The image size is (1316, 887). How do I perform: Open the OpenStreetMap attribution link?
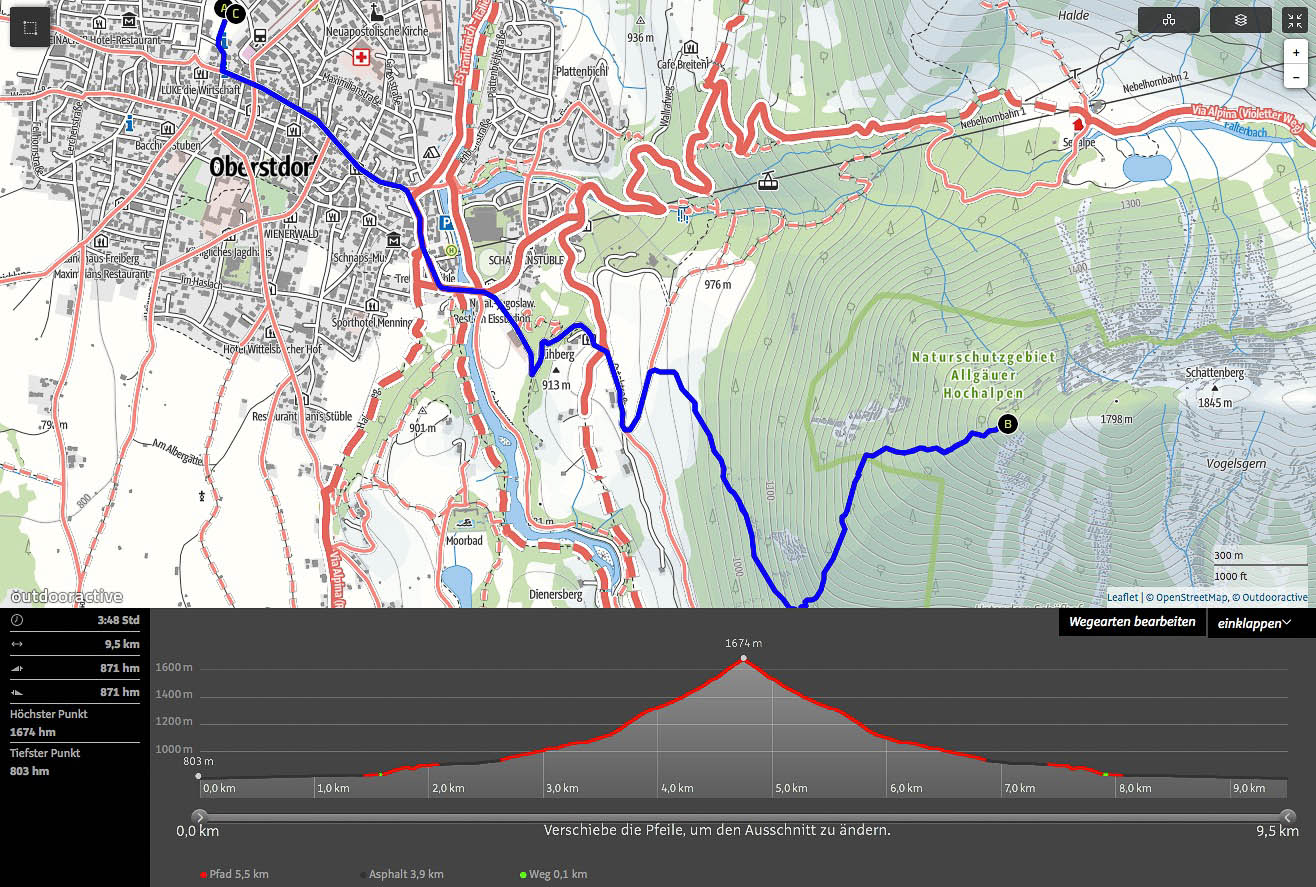pyautogui.click(x=1189, y=597)
